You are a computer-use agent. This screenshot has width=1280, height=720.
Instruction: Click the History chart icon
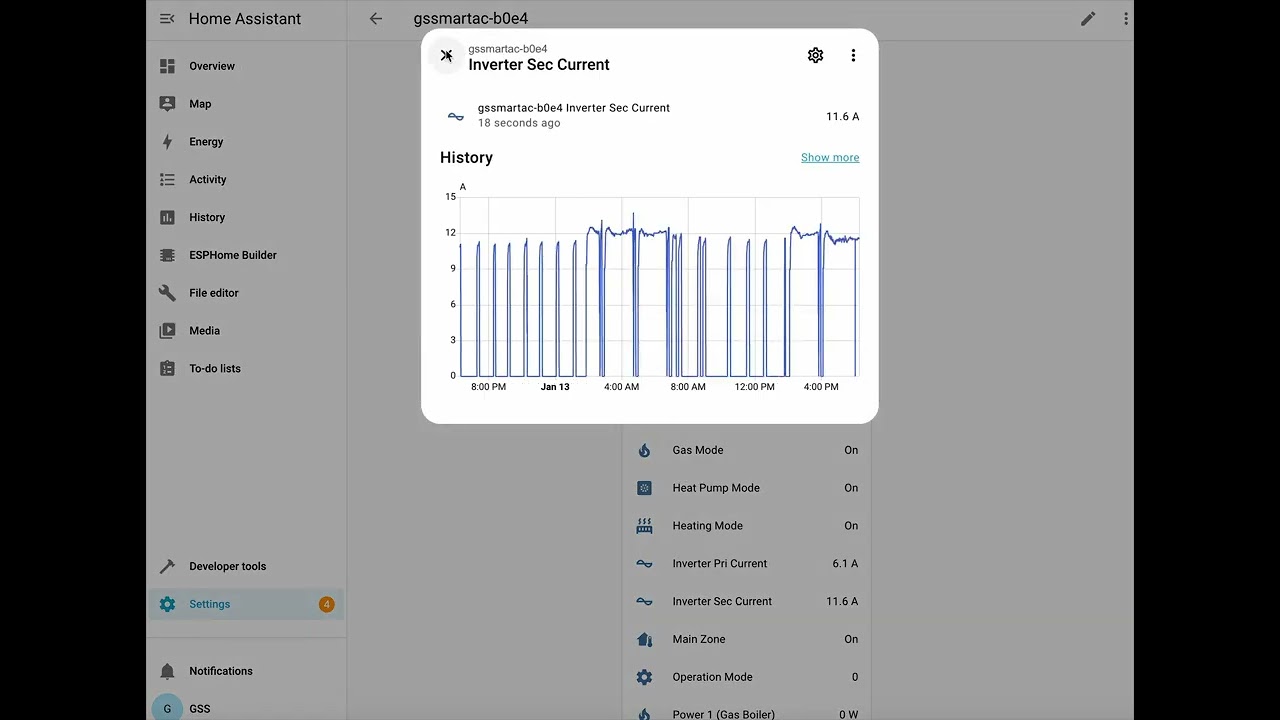pos(167,217)
